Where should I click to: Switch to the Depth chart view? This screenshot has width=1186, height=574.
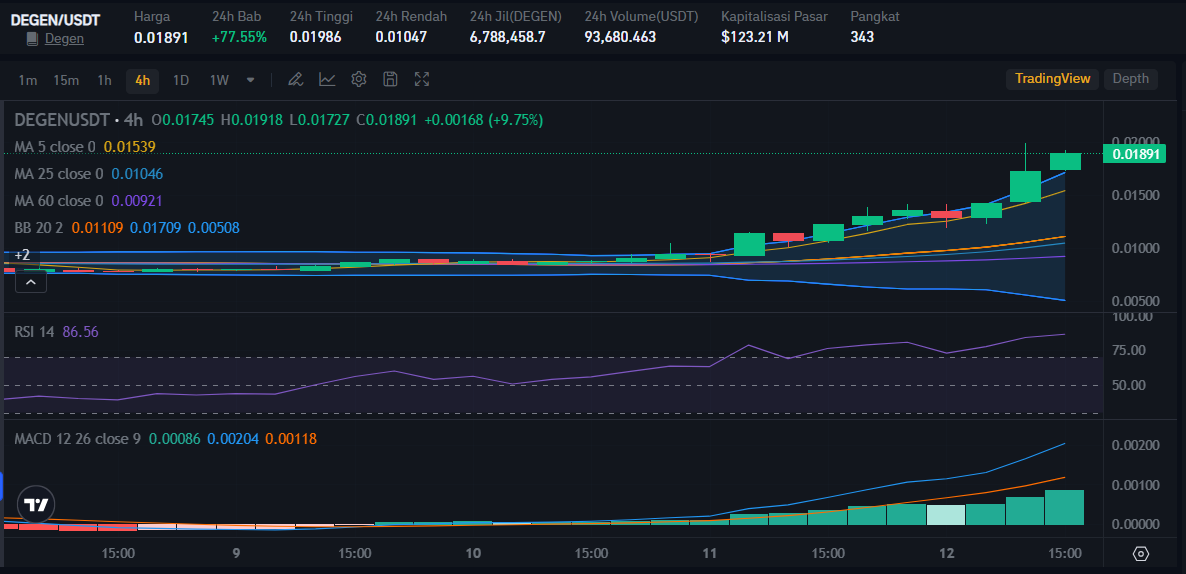coord(1130,79)
